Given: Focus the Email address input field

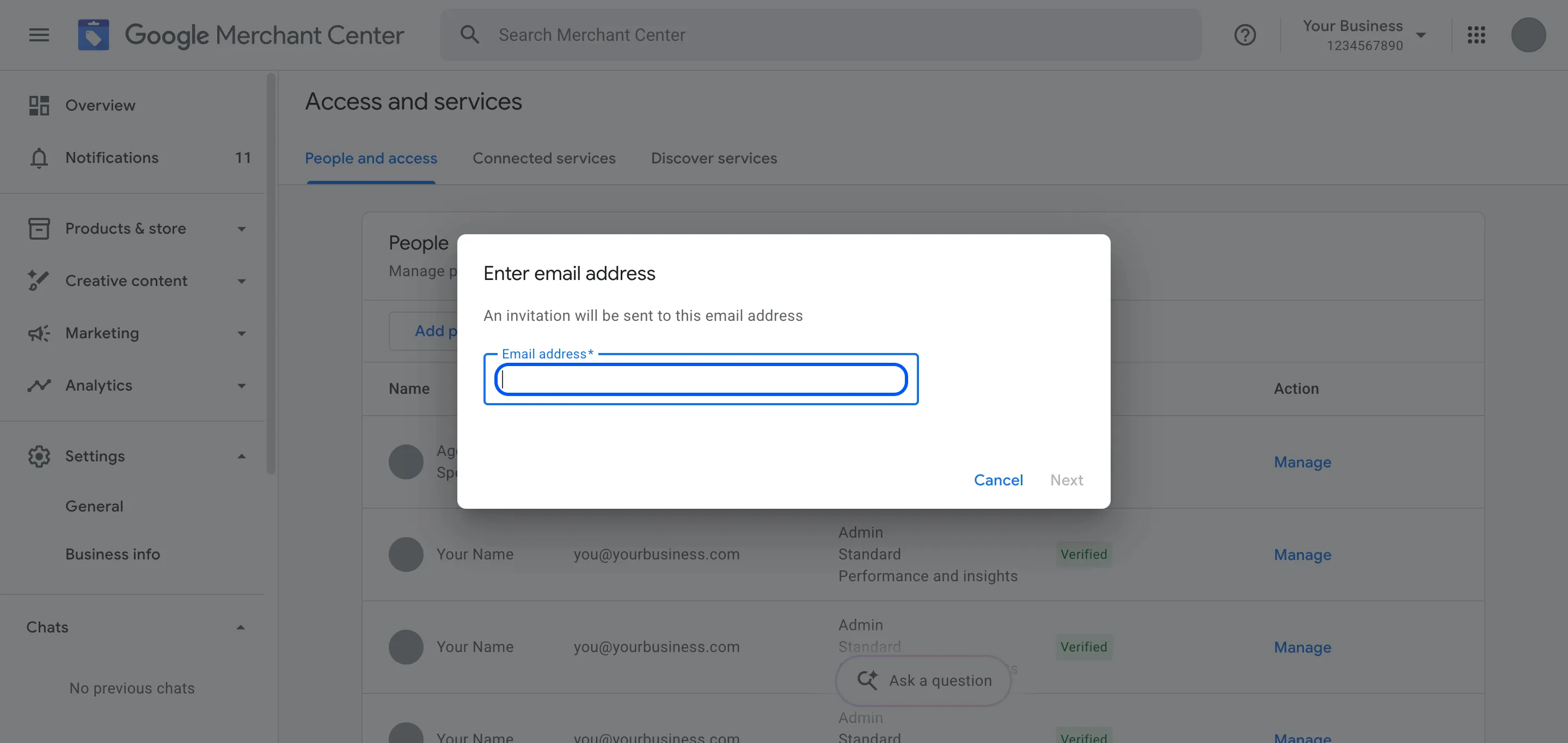Looking at the screenshot, I should coord(701,380).
